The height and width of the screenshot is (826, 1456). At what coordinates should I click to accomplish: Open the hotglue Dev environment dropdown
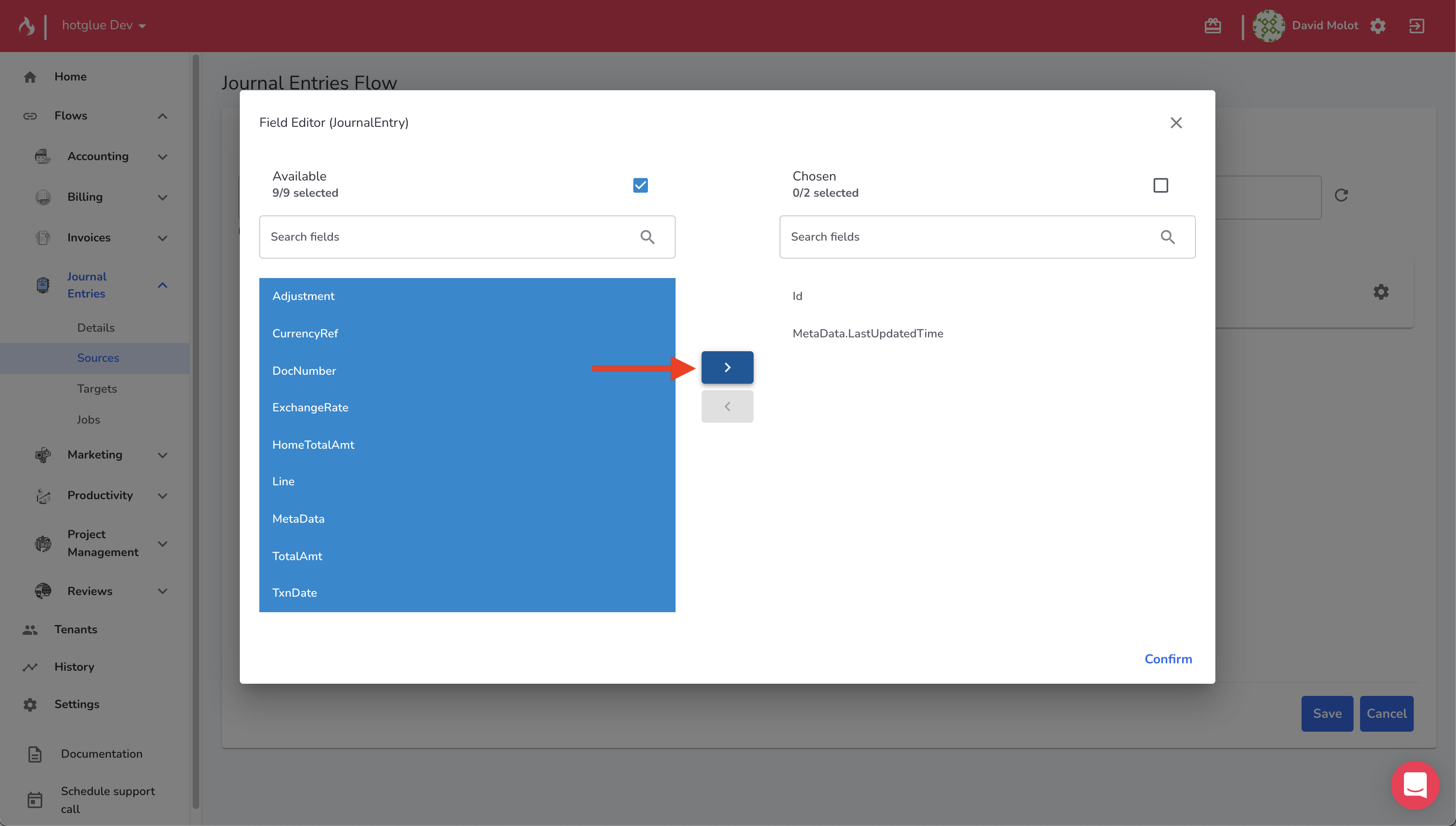point(104,26)
